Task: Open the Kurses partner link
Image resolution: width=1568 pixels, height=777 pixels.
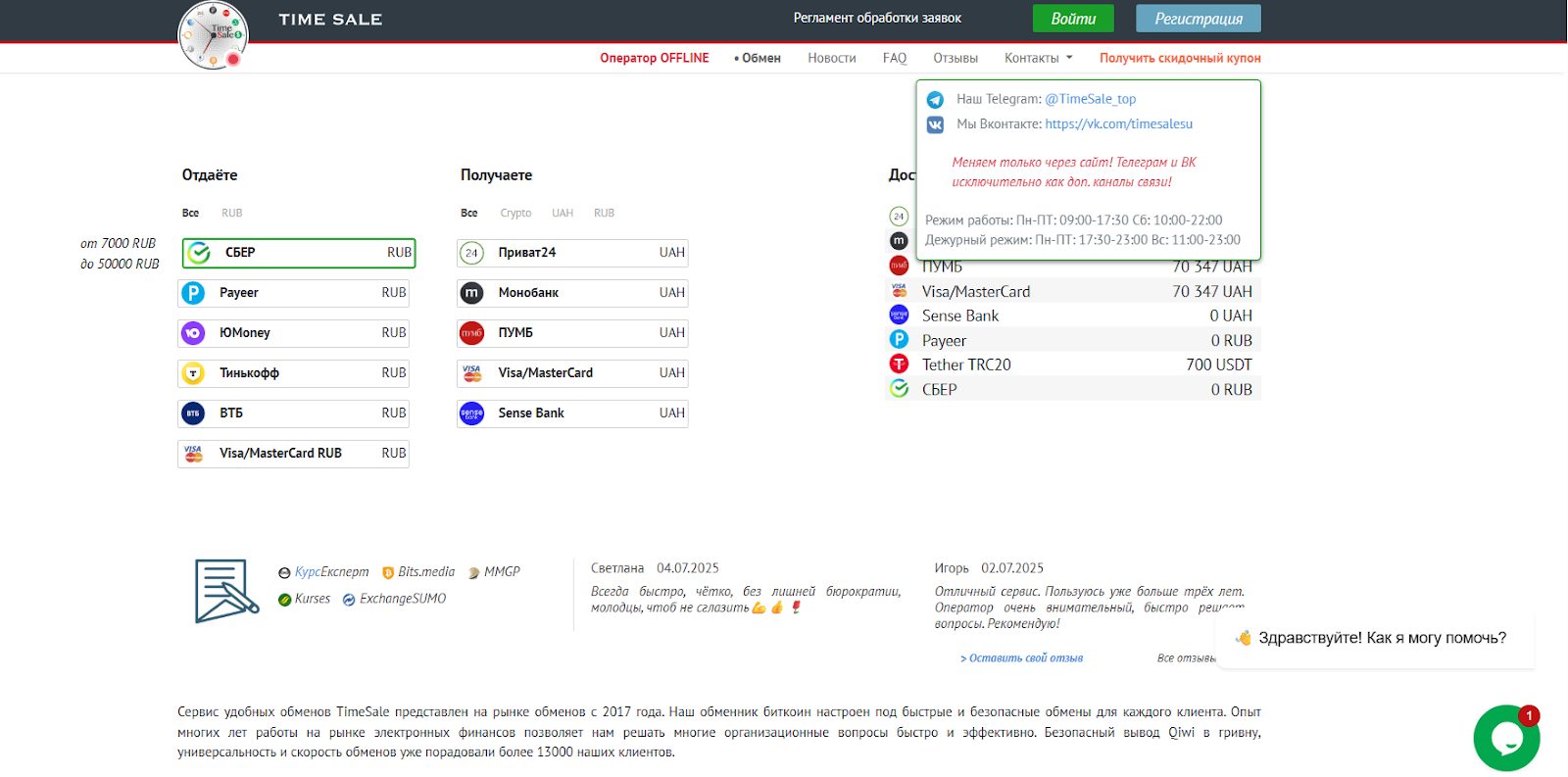Action: coord(305,599)
